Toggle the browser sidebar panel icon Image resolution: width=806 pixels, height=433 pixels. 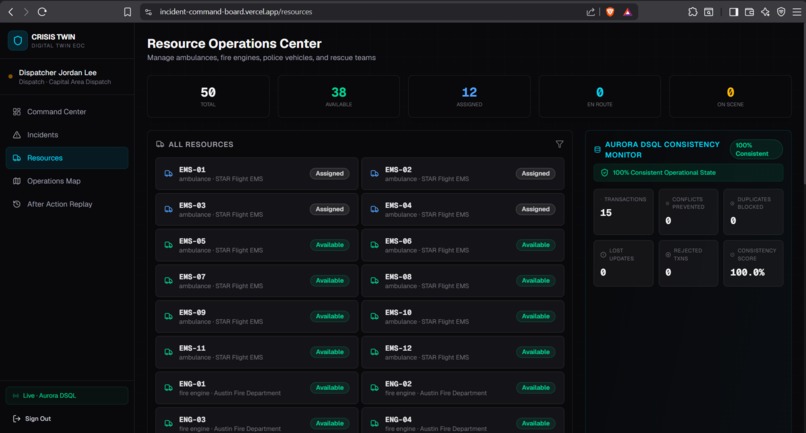(x=734, y=12)
